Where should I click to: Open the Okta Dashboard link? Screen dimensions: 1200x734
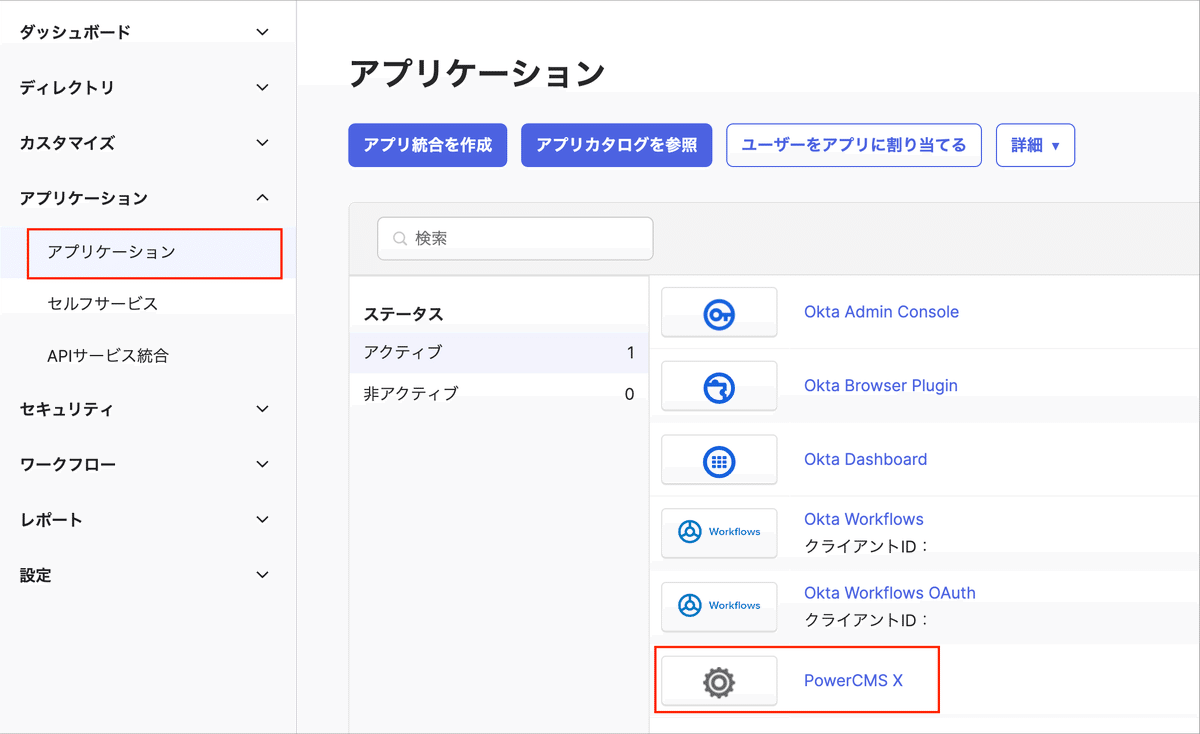(865, 459)
